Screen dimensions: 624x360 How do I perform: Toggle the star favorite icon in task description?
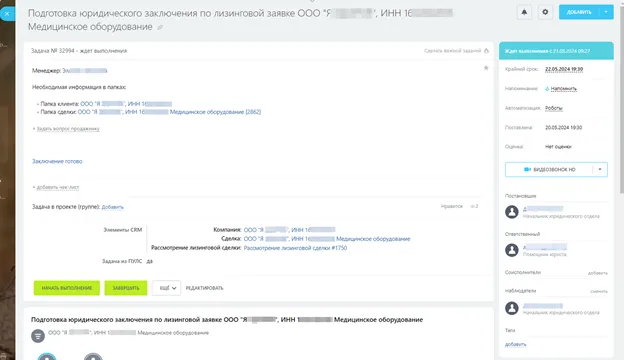[x=486, y=68]
